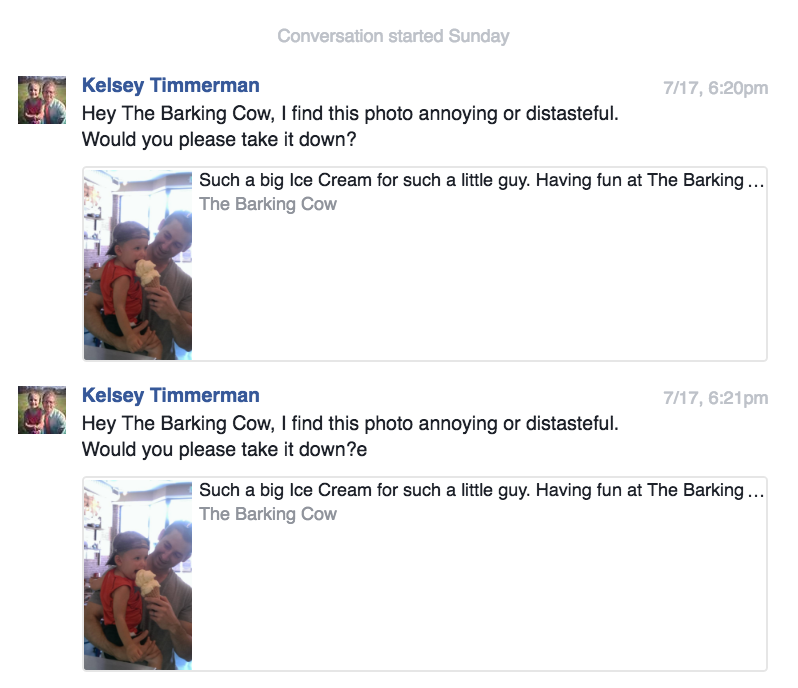Open Kelsey Timmerman's avatar on the 6:21pm message
Image resolution: width=798 pixels, height=688 pixels.
coord(42,410)
